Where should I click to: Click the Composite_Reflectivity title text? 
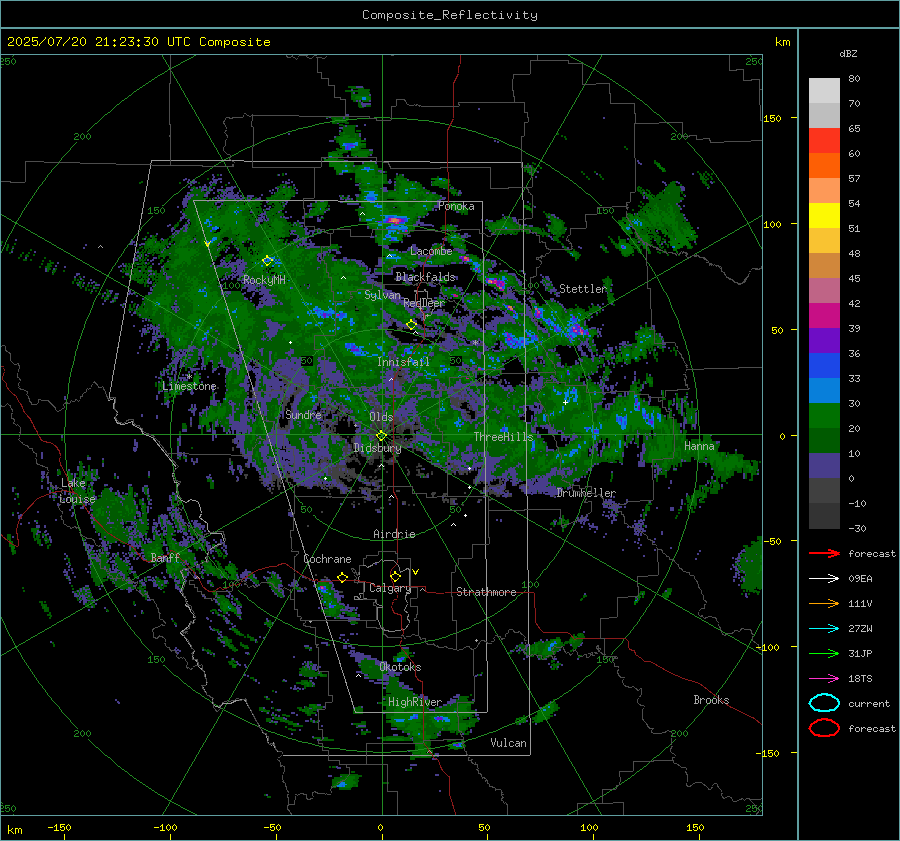[x=450, y=15]
